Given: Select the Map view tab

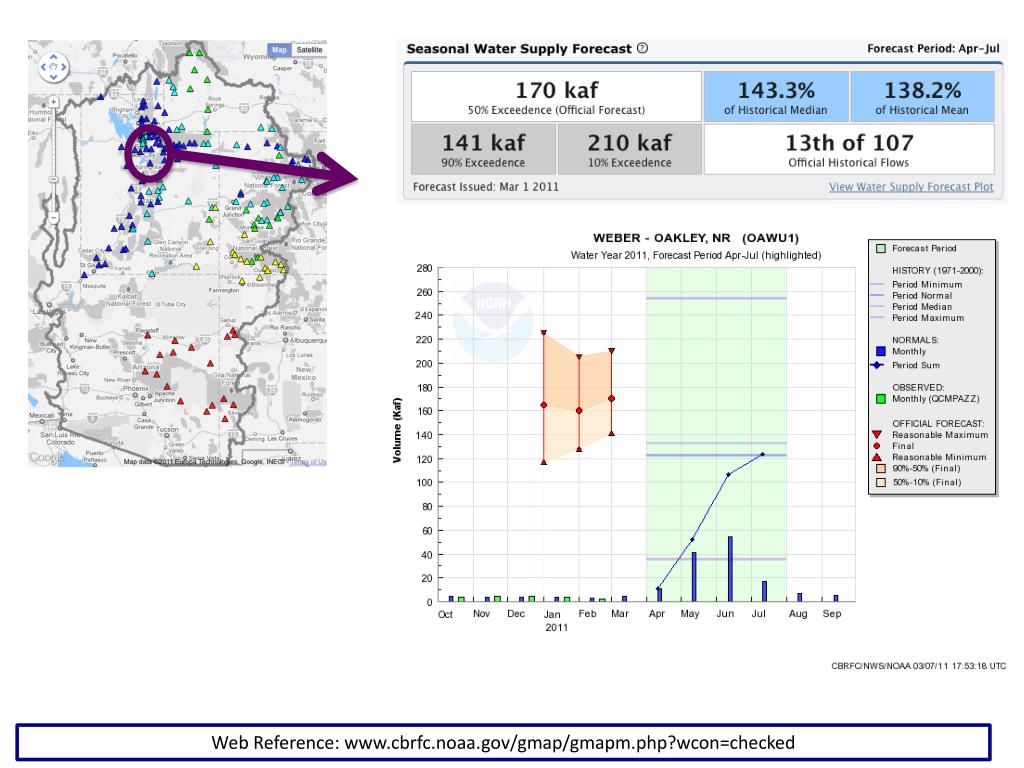Looking at the screenshot, I should pos(279,50).
